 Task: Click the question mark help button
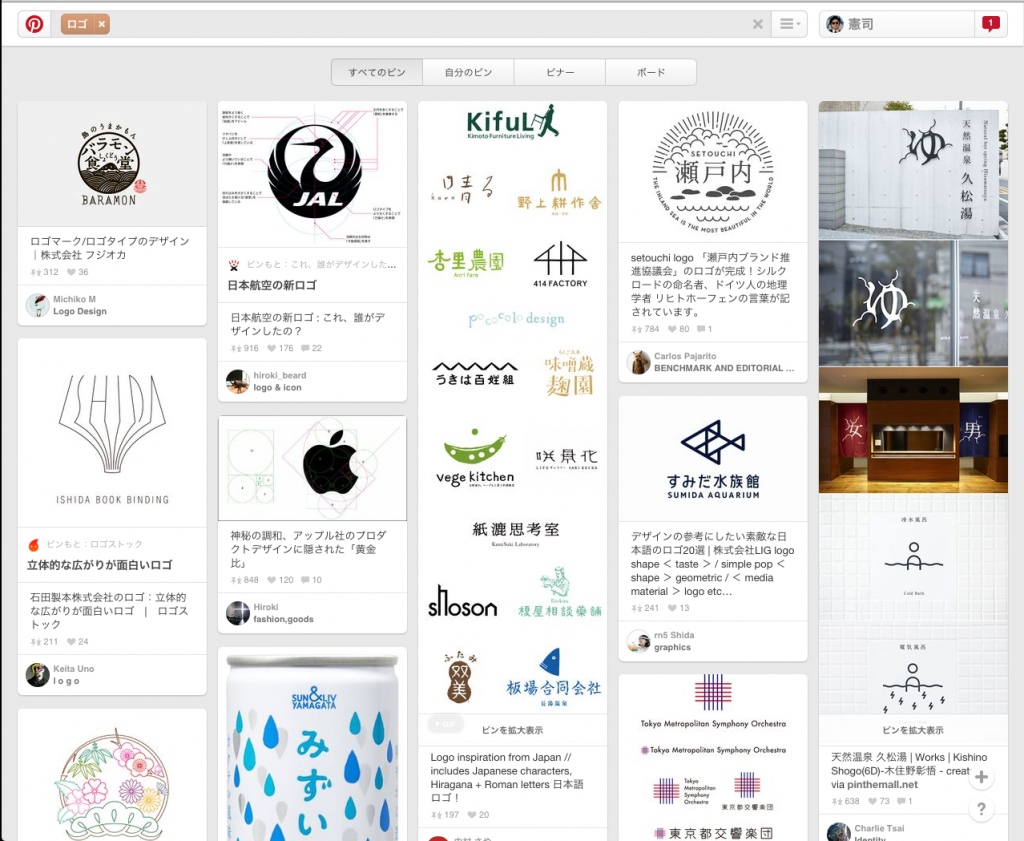981,810
